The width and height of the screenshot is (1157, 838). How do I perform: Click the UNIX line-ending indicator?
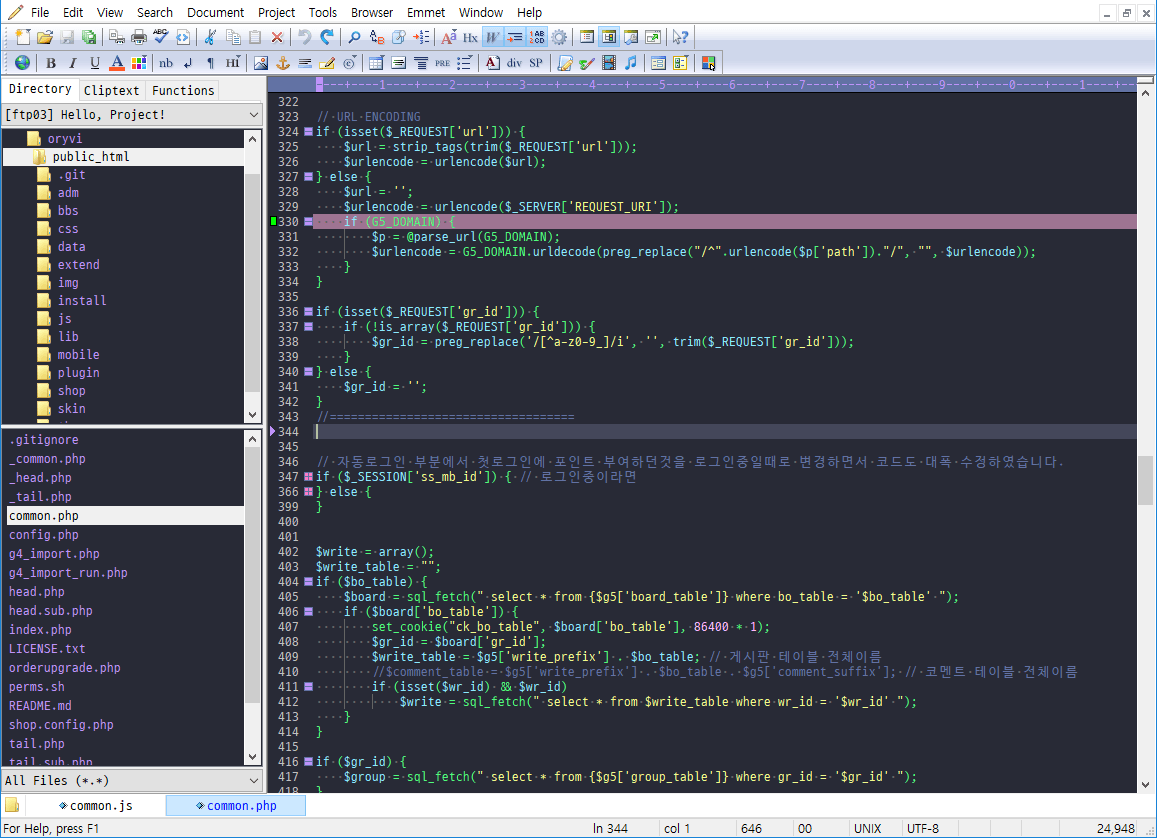point(866,828)
